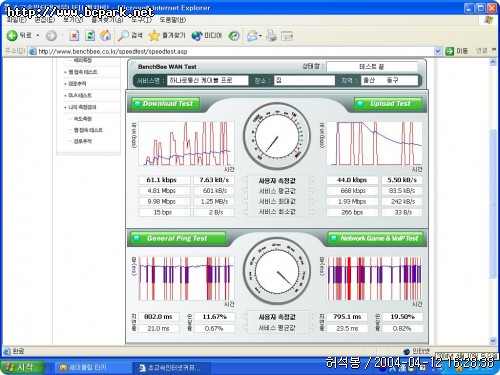Open the 속도측정 sidebar sub-link
This screenshot has height=375, width=500.
[x=83, y=119]
